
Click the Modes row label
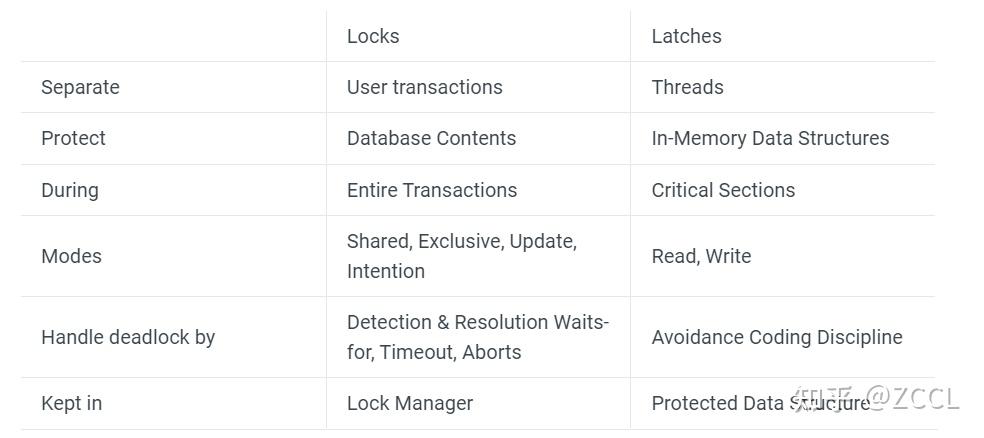point(71,256)
